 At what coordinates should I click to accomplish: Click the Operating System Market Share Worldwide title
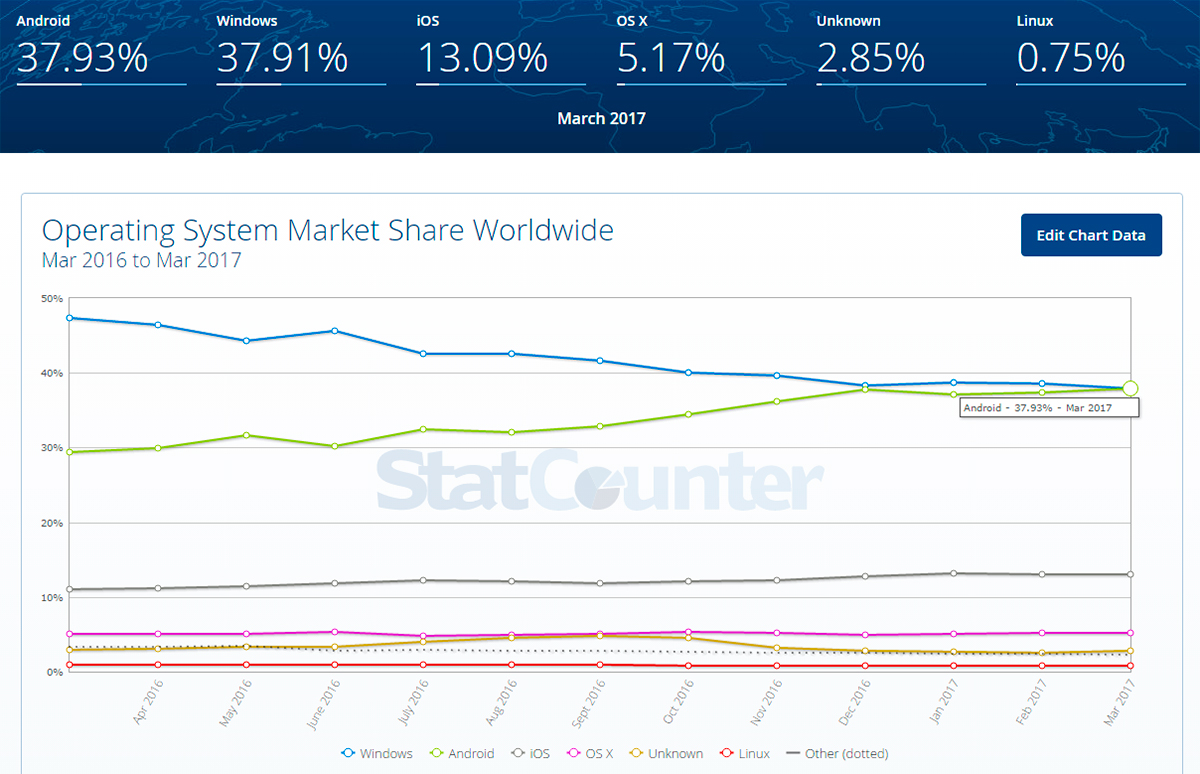pos(327,231)
